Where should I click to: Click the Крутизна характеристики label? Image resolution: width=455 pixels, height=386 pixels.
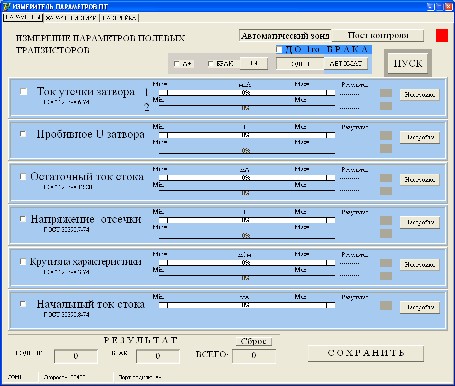click(x=86, y=262)
